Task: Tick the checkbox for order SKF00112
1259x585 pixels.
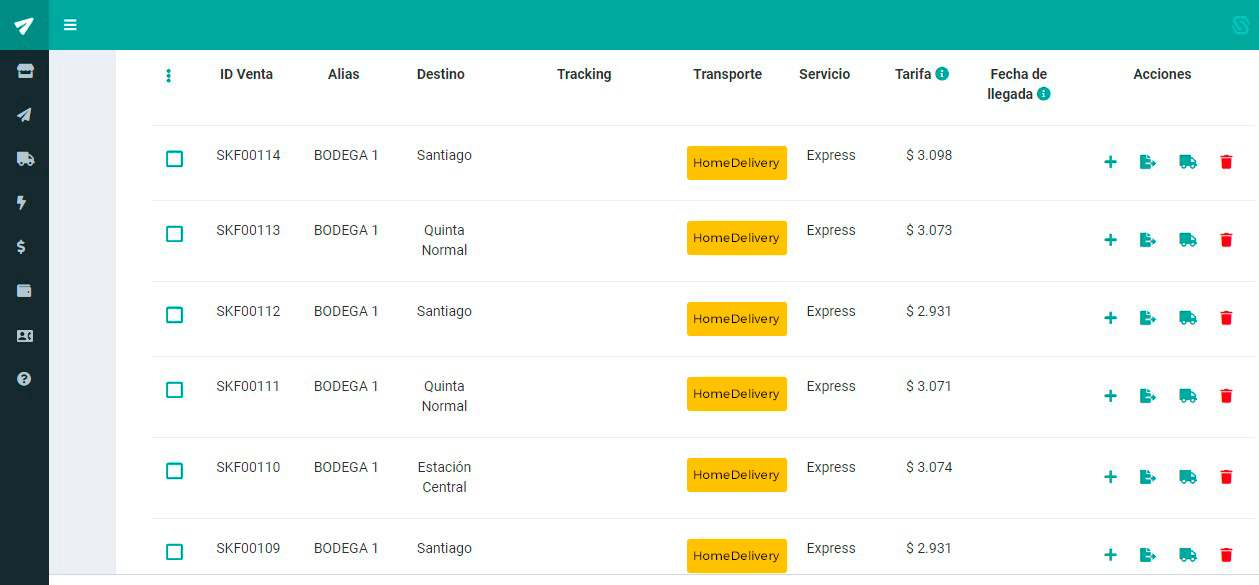Action: tap(174, 315)
